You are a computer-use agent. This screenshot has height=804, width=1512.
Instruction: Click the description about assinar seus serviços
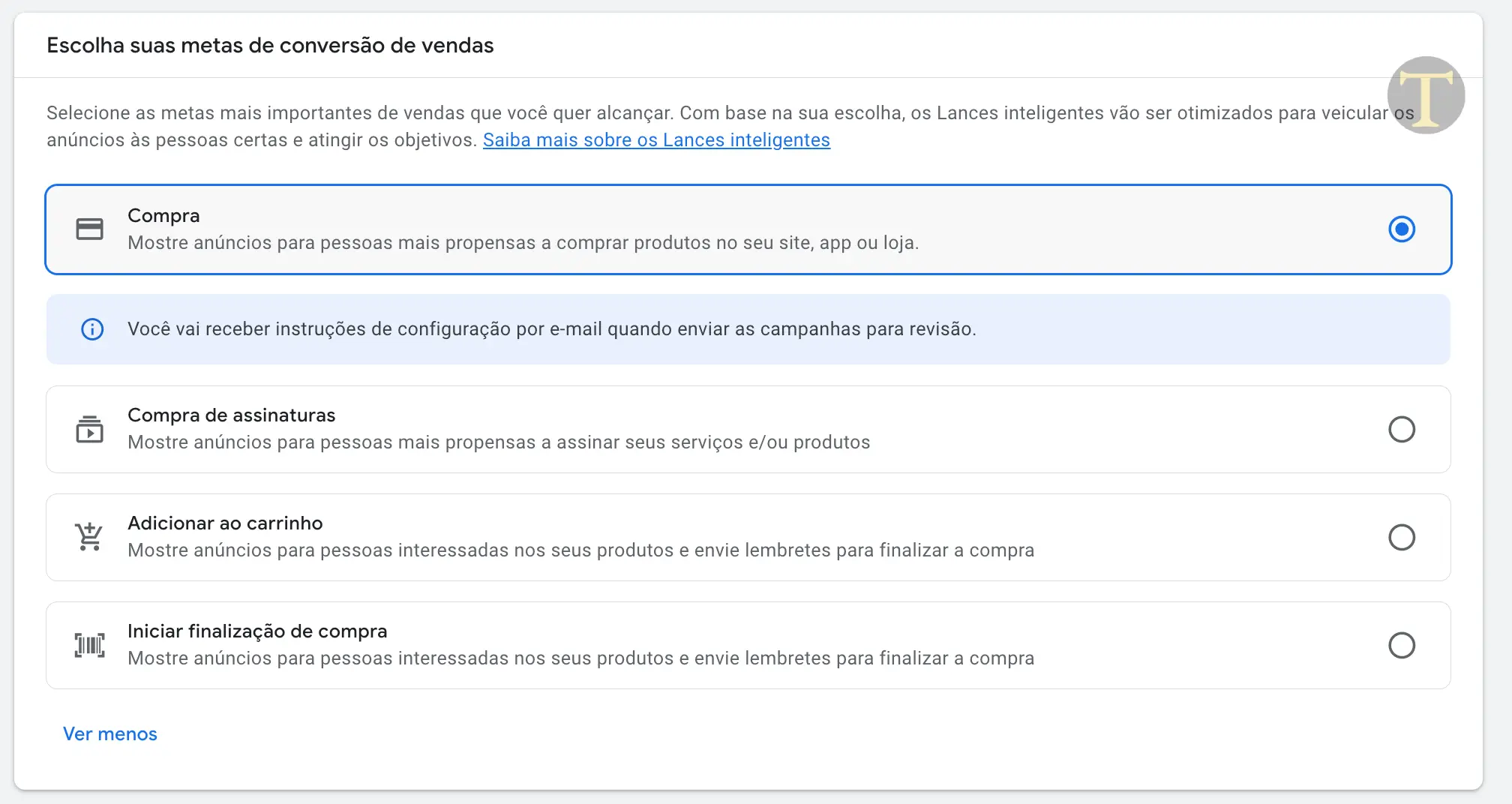pyautogui.click(x=499, y=442)
